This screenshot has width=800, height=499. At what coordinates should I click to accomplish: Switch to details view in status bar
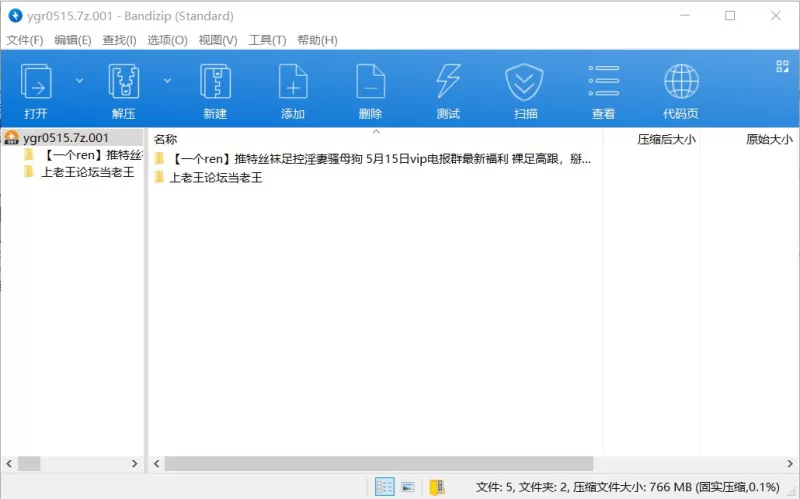pos(384,487)
